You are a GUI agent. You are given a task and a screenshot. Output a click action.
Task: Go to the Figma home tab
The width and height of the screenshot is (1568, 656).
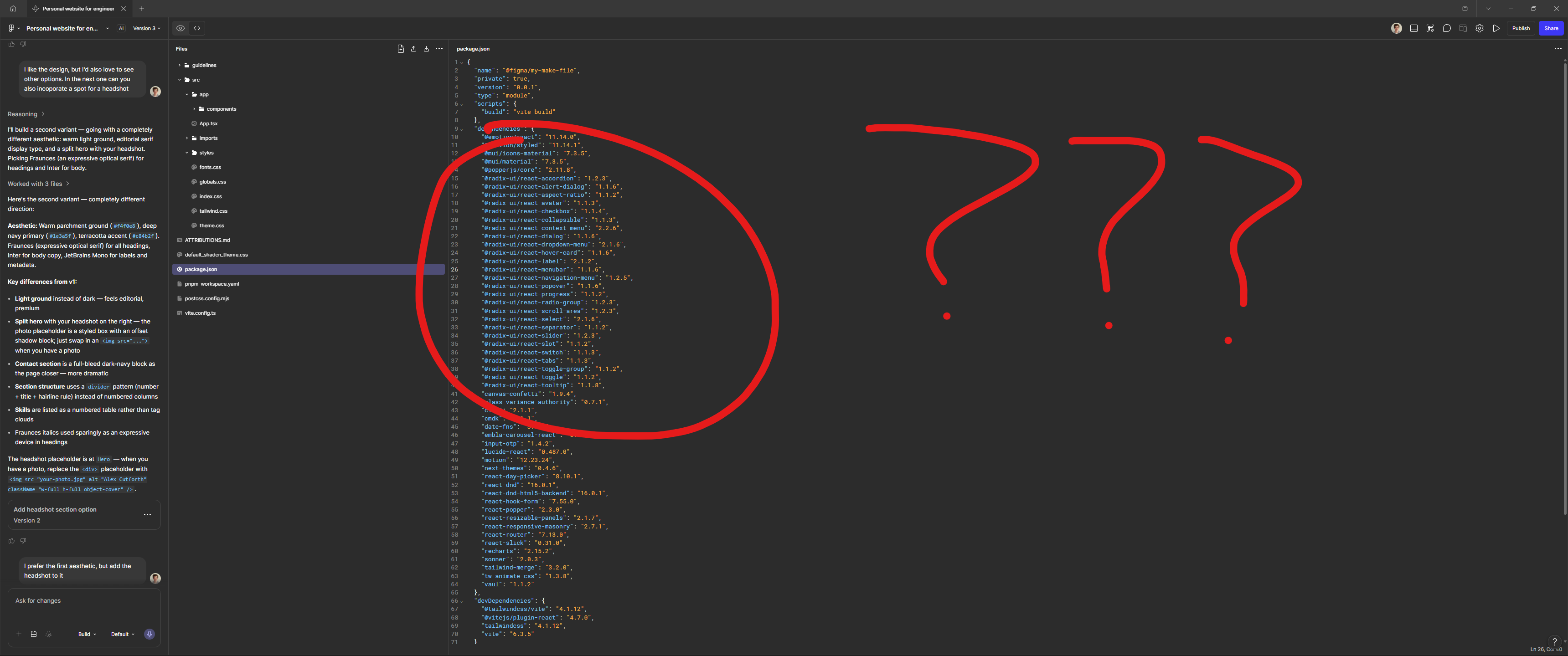(13, 9)
